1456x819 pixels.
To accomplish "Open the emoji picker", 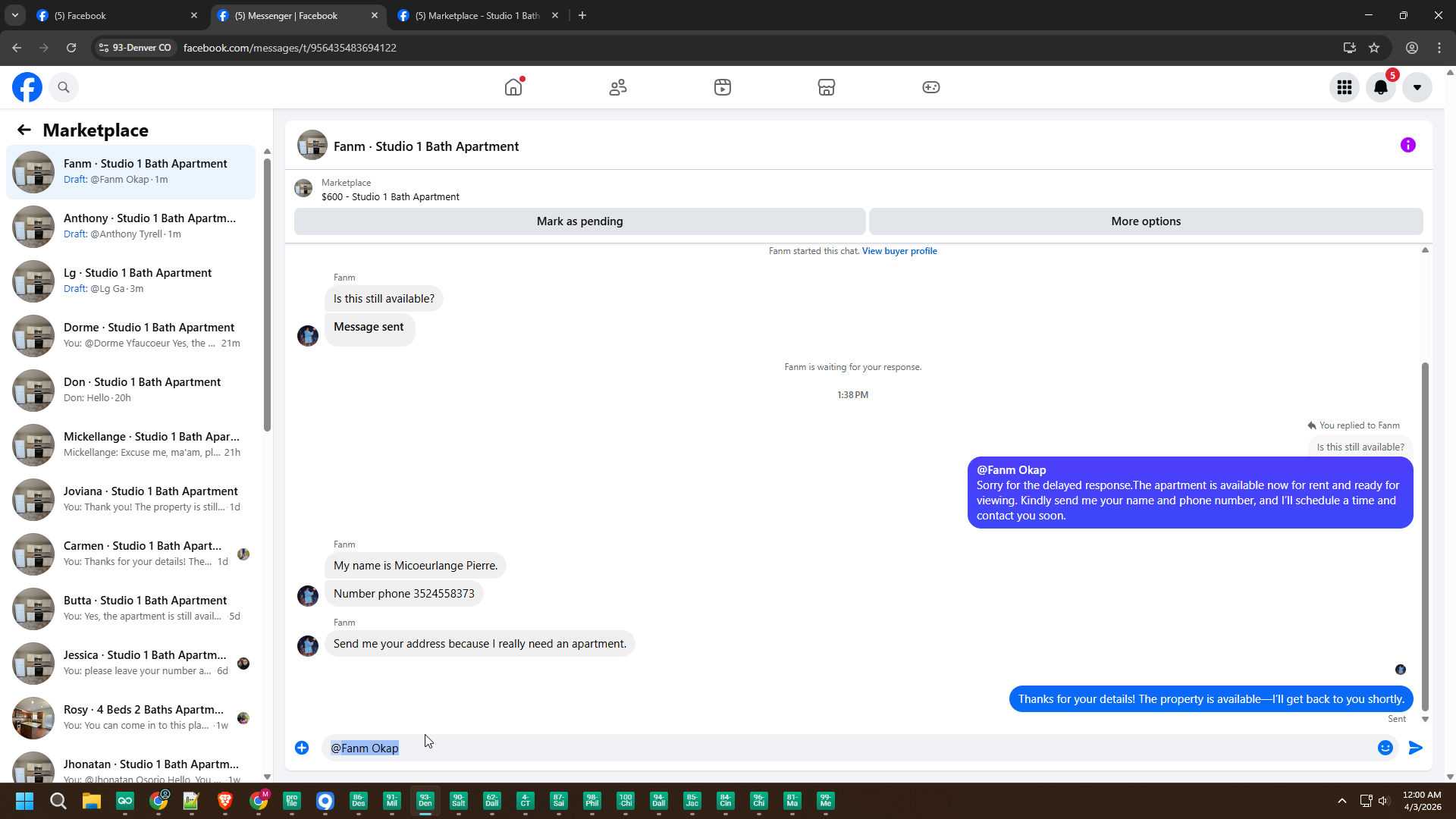I will tap(1385, 748).
